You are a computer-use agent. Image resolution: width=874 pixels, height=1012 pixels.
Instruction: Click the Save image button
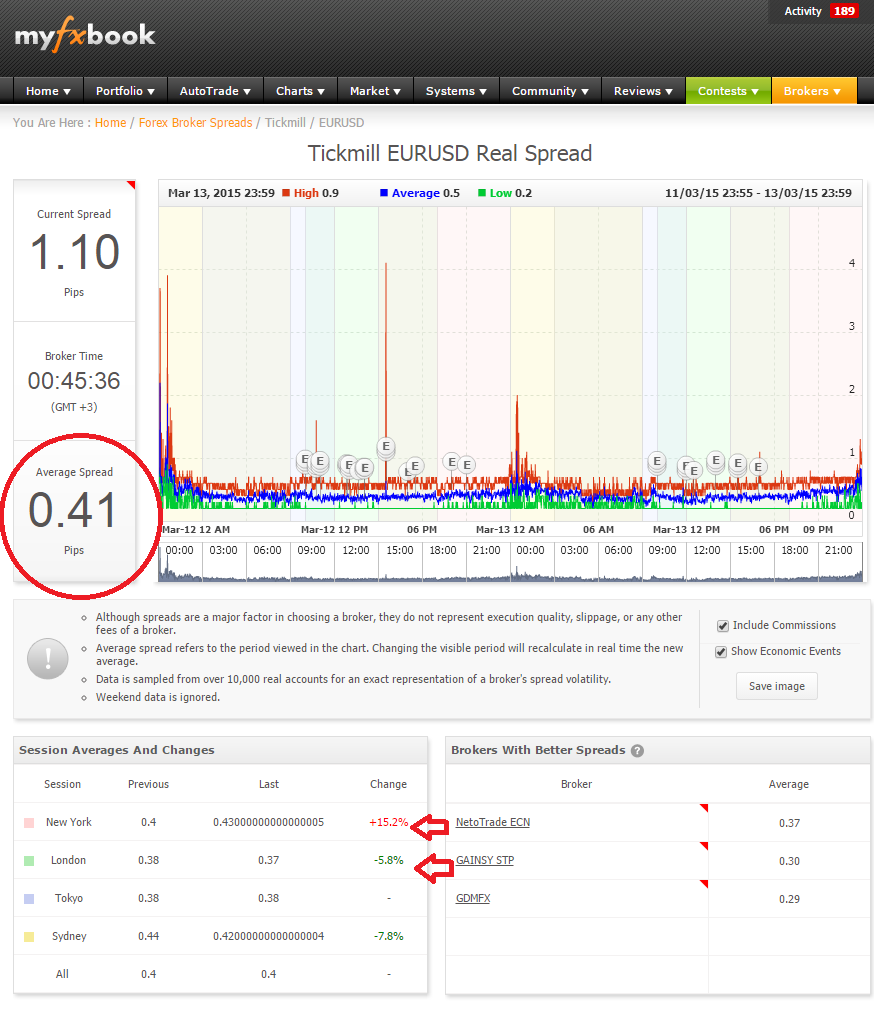777,686
